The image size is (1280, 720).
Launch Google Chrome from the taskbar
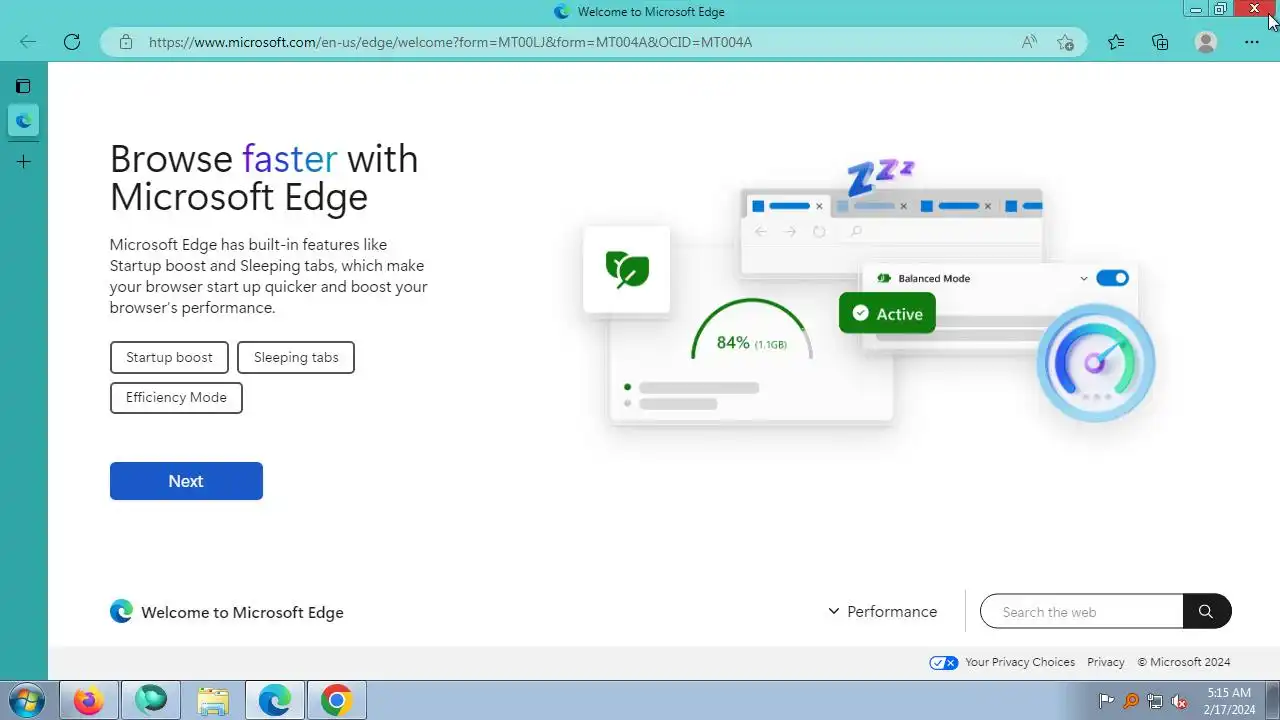[336, 701]
